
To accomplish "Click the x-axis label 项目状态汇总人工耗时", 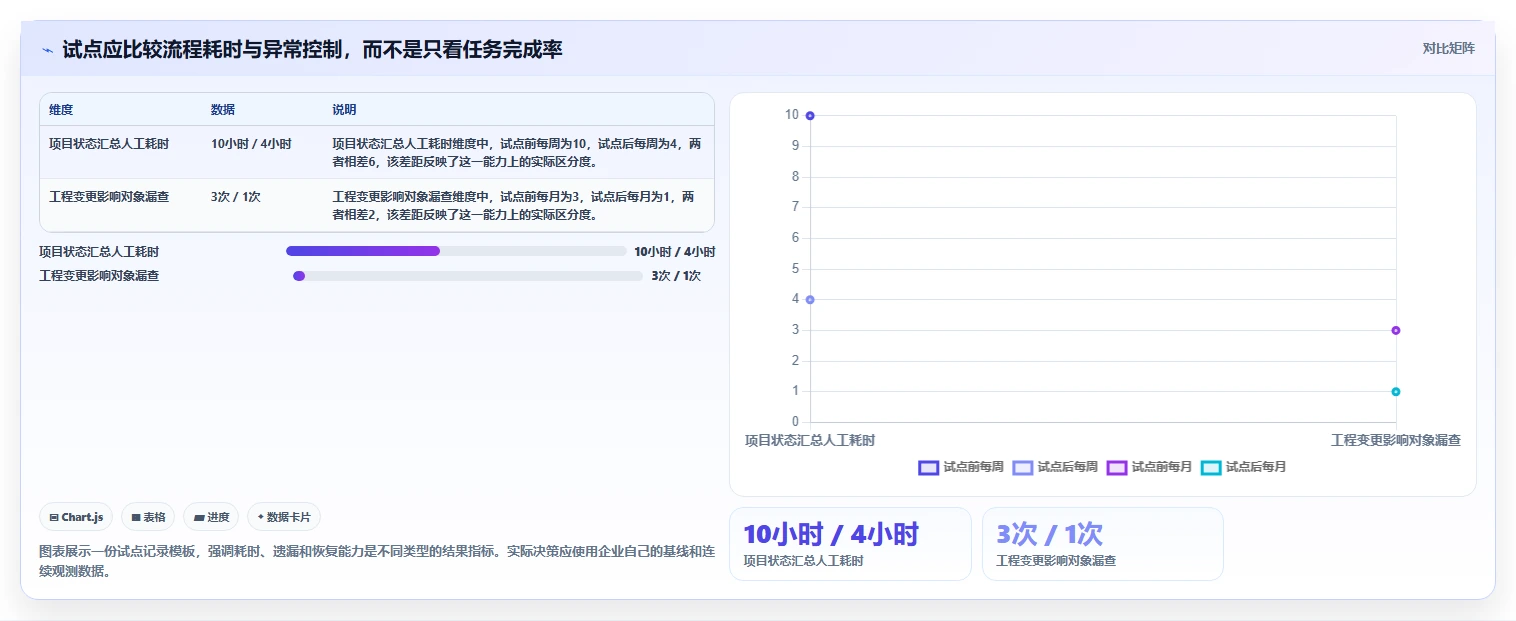I will coord(810,440).
